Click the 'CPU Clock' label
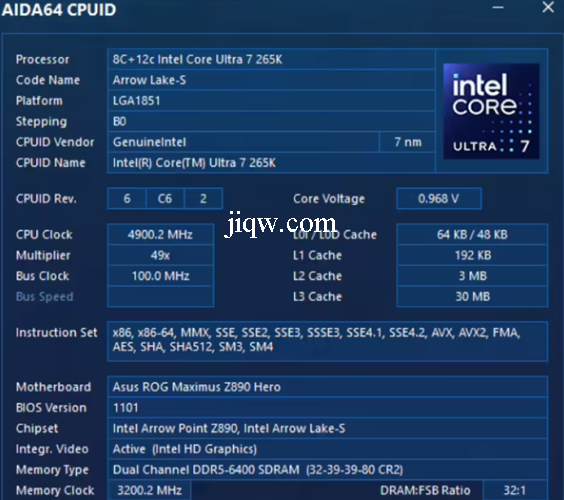This screenshot has height=500, width=564. [x=44, y=235]
